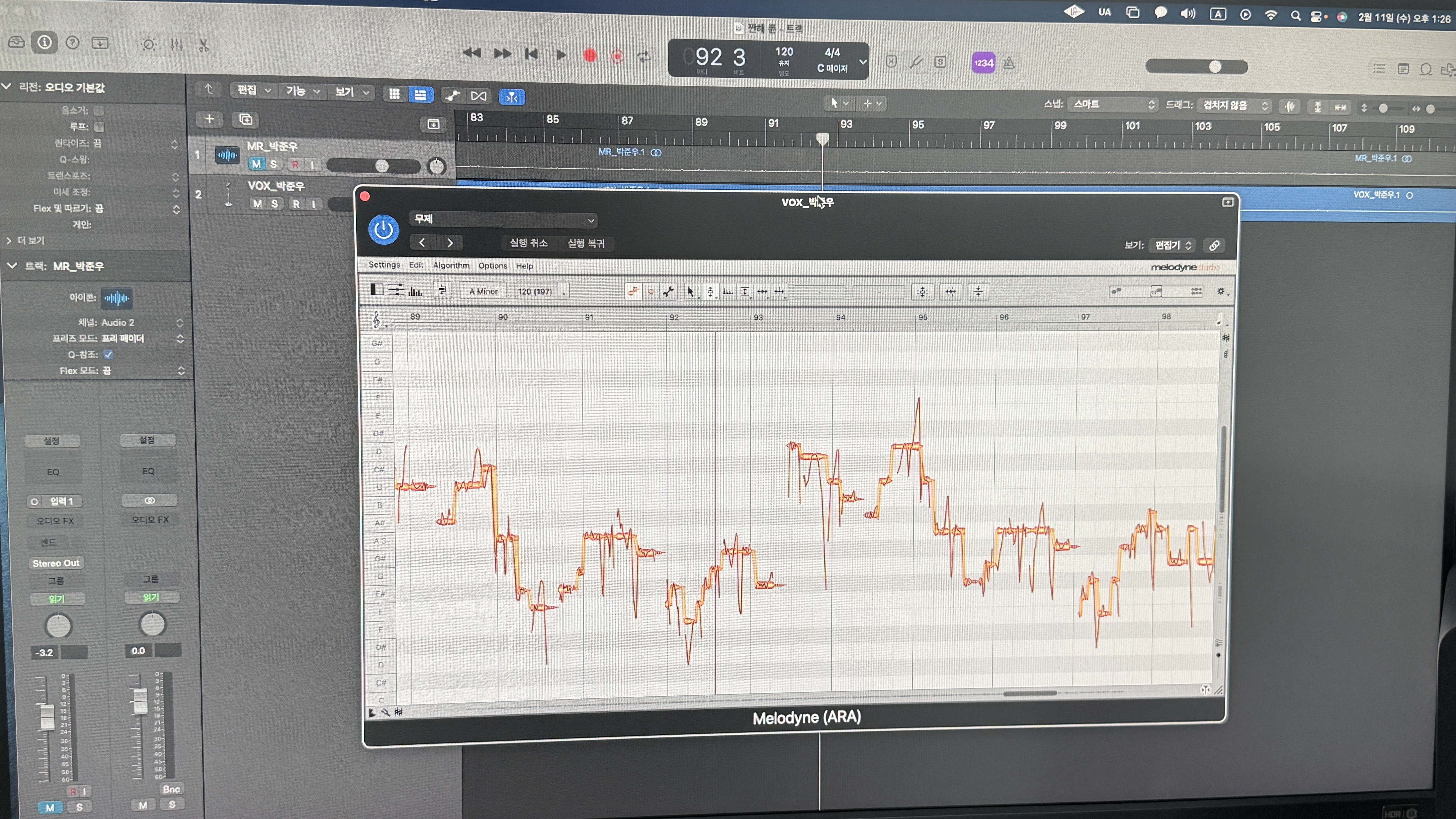Viewport: 1456px width, 819px height.
Task: Toggle the metronome click icon
Action: 1009,63
